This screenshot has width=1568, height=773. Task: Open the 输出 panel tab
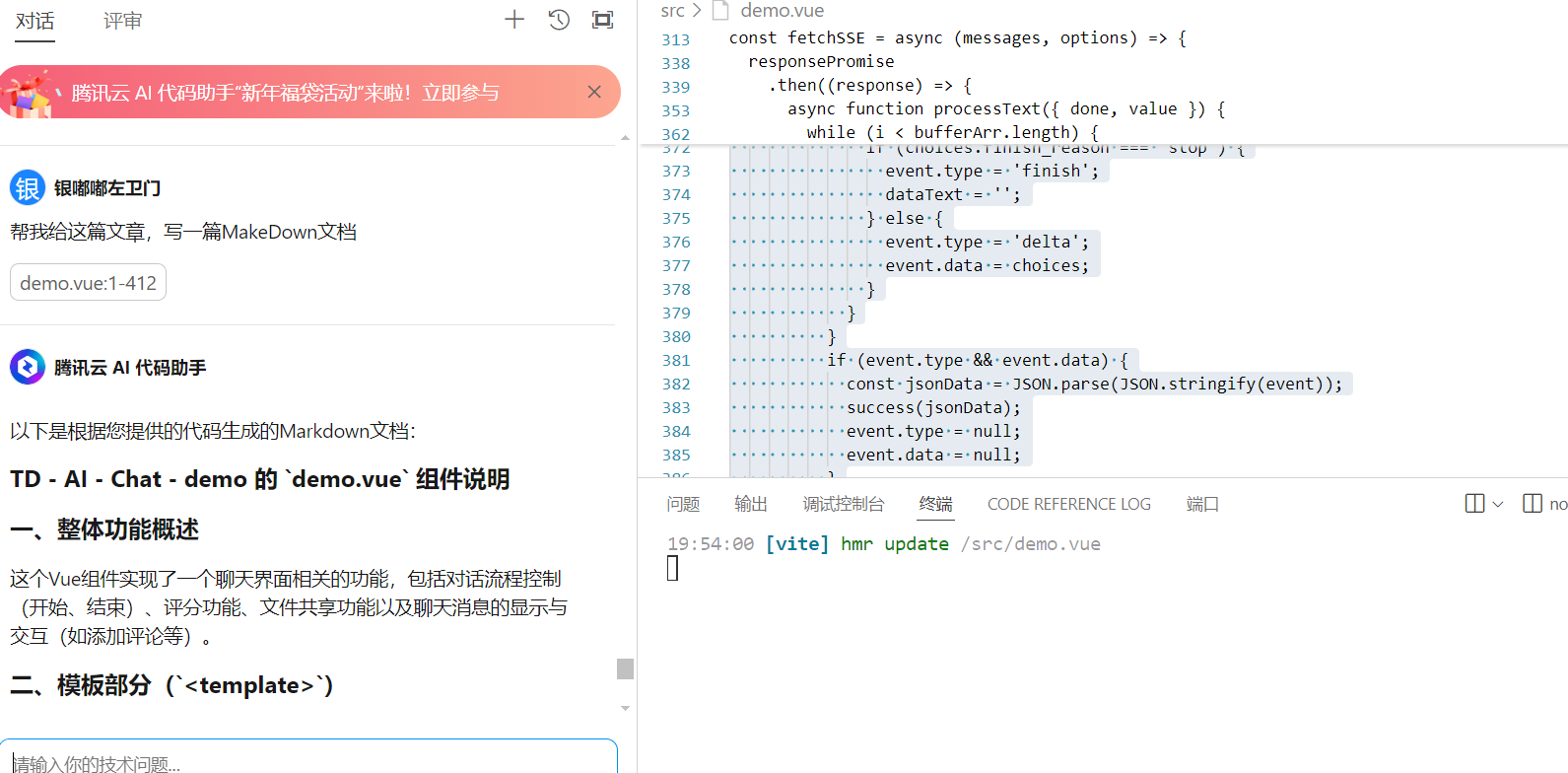click(x=751, y=504)
